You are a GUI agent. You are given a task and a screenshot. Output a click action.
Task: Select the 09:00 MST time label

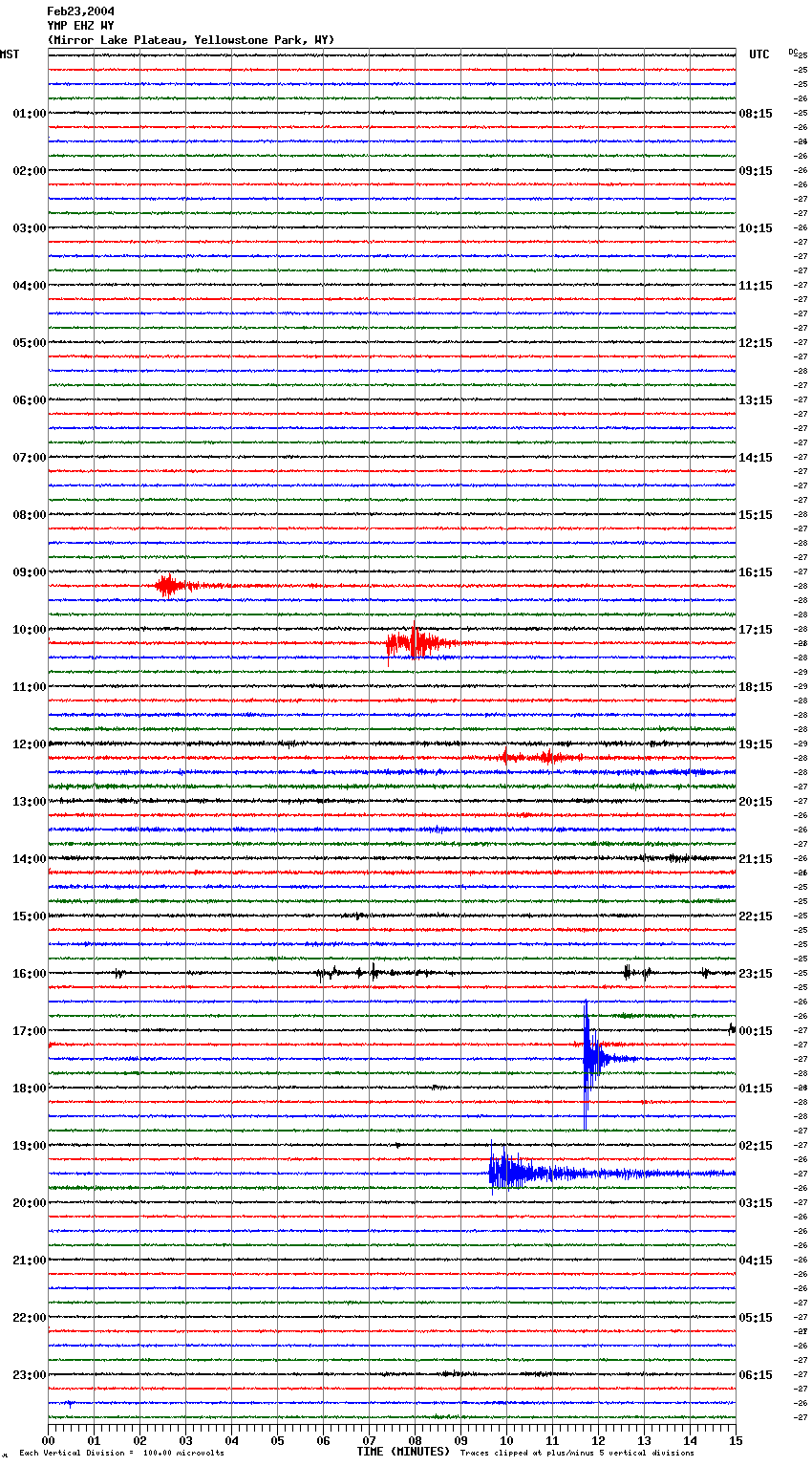tap(30, 572)
